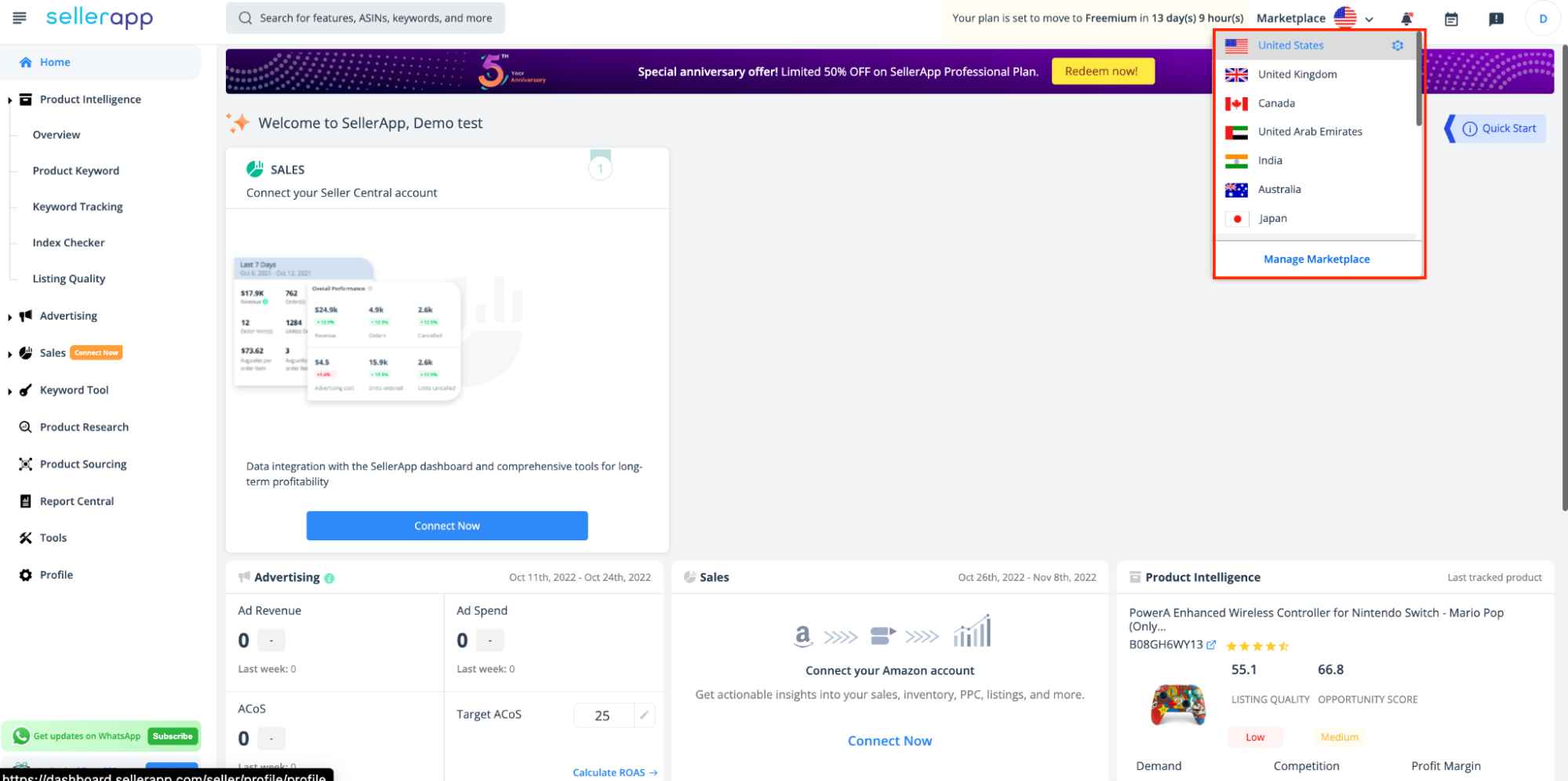Image resolution: width=1568 pixels, height=781 pixels.
Task: Click the product star rating
Action: coord(1257,646)
